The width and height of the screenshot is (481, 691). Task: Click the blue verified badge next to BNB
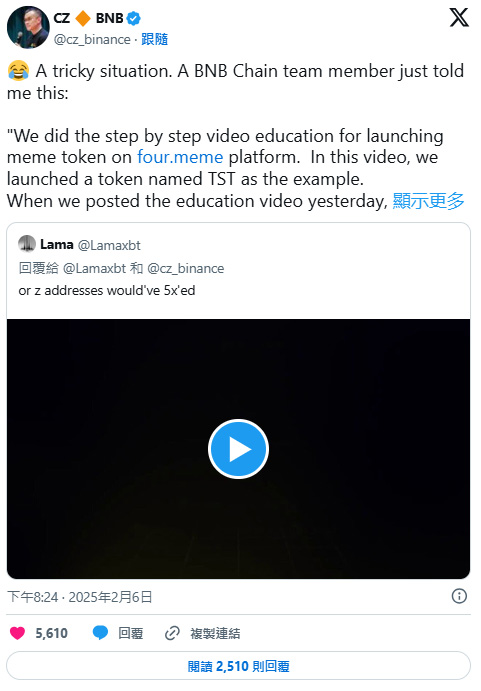(134, 18)
